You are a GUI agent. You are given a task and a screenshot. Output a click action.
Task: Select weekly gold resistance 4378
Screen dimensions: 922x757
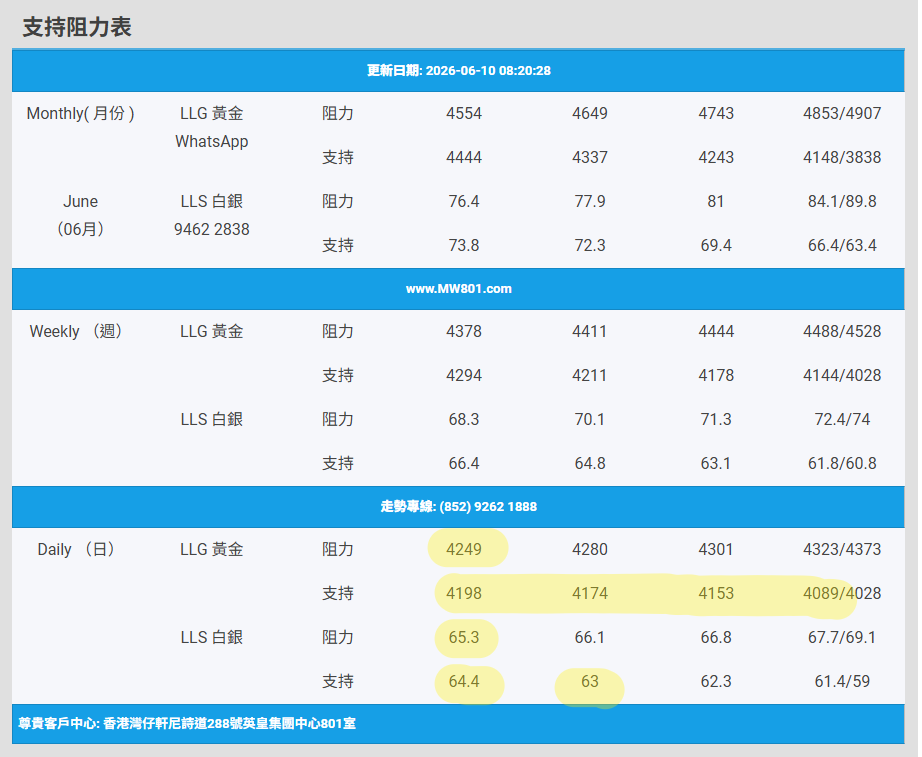click(464, 331)
